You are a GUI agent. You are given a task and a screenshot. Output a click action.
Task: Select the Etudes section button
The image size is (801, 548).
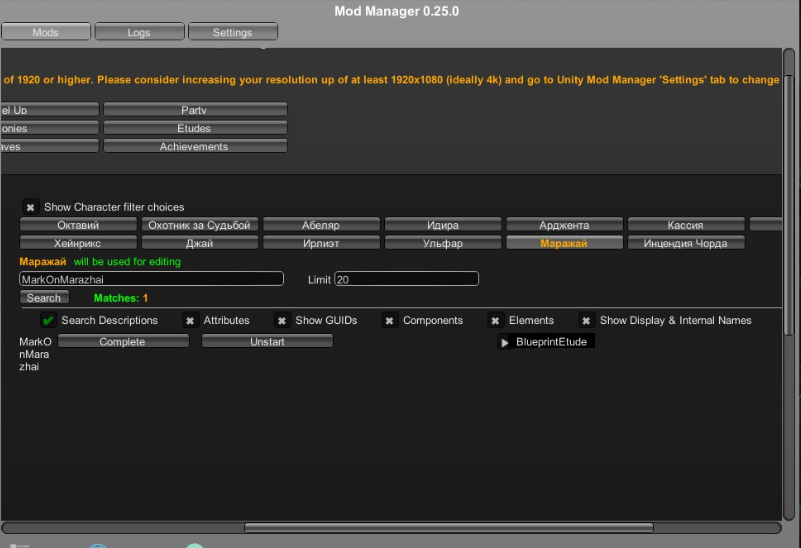pyautogui.click(x=195, y=128)
